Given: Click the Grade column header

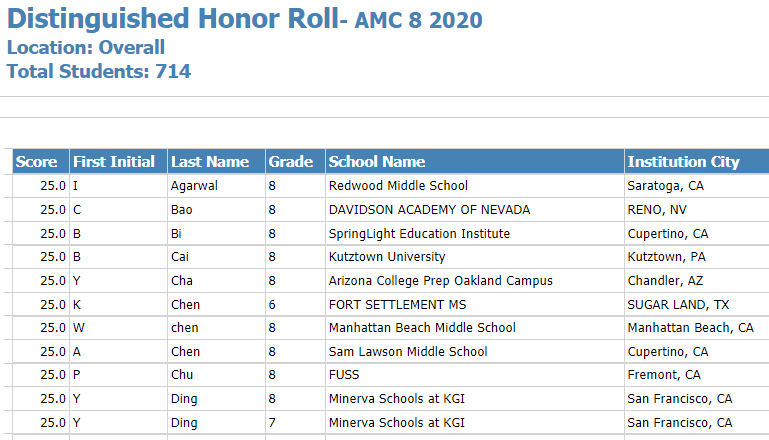Looking at the screenshot, I should 295,161.
